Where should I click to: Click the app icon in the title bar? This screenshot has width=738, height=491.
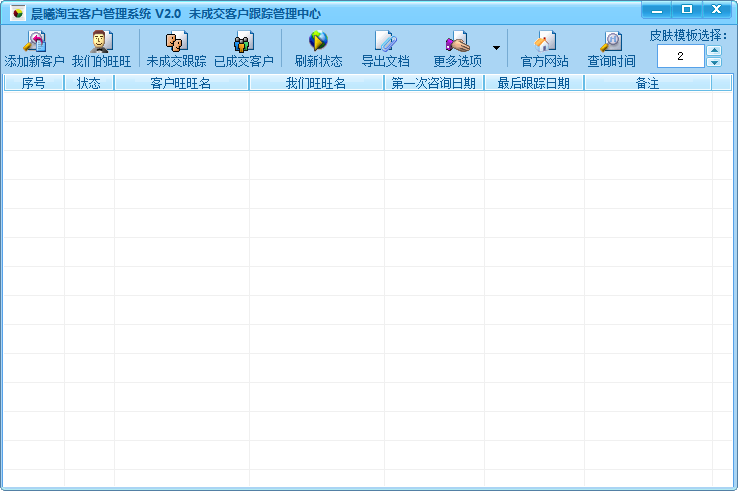(18, 13)
